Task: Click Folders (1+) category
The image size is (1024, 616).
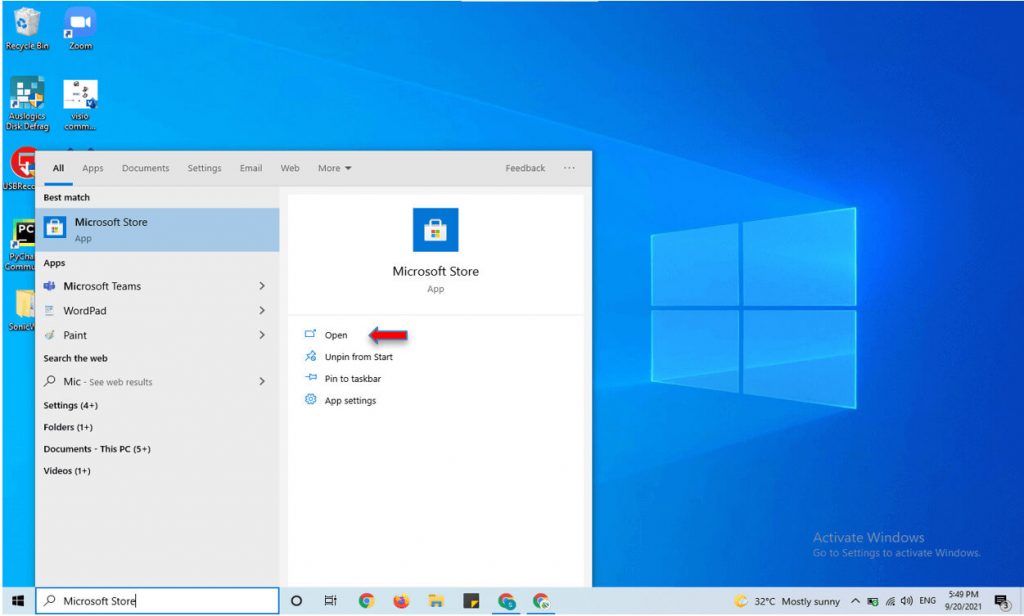Action: (68, 427)
